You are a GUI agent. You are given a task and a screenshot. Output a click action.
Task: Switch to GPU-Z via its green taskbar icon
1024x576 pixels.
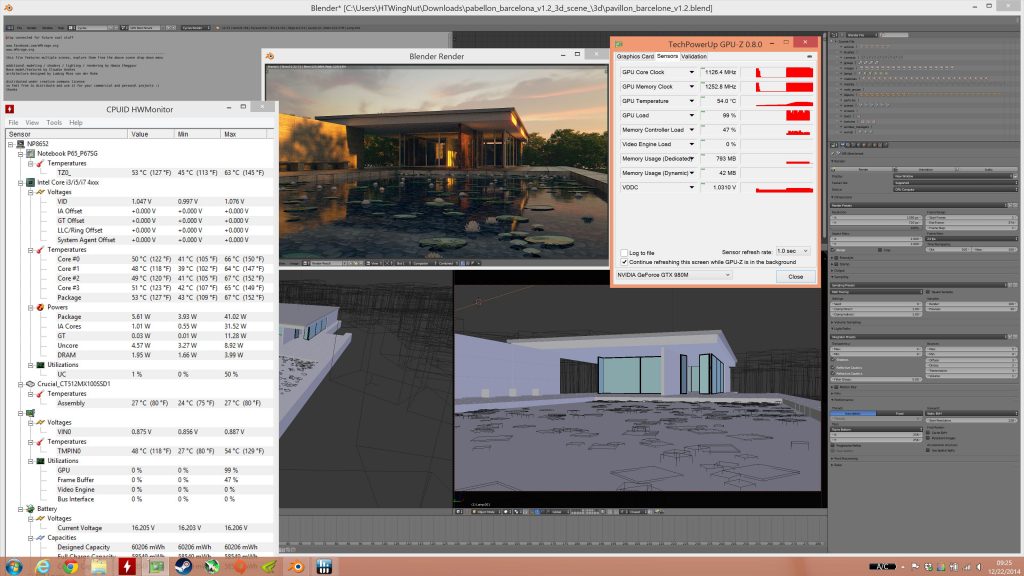155,566
